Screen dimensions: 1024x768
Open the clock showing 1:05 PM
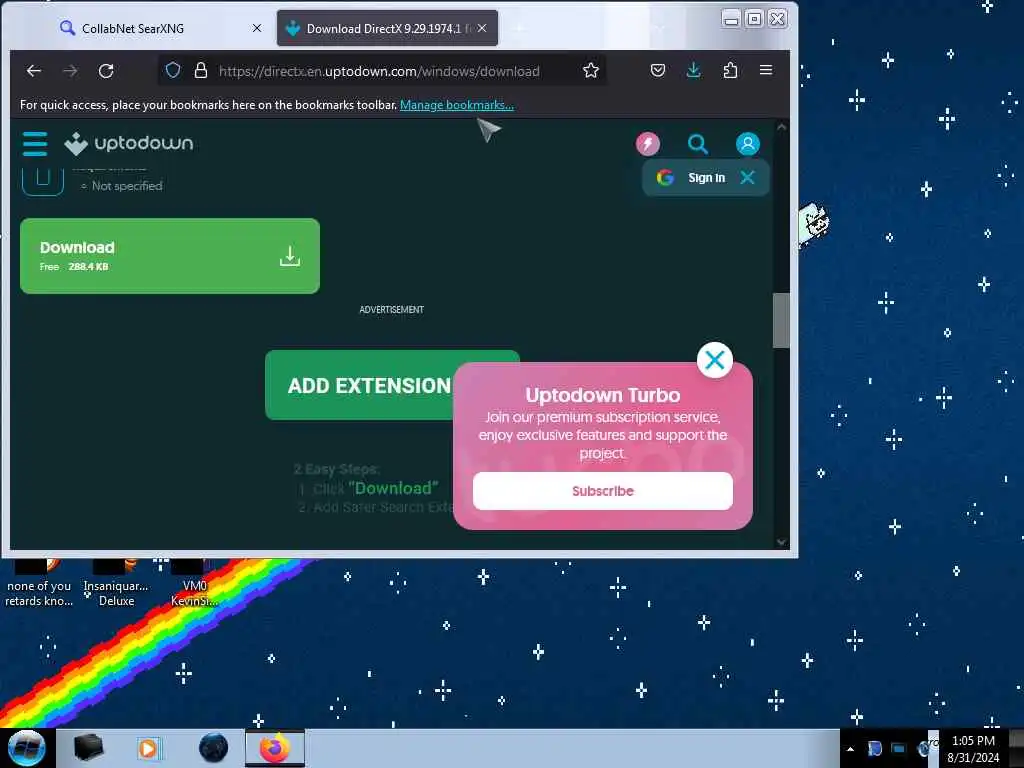tap(973, 749)
